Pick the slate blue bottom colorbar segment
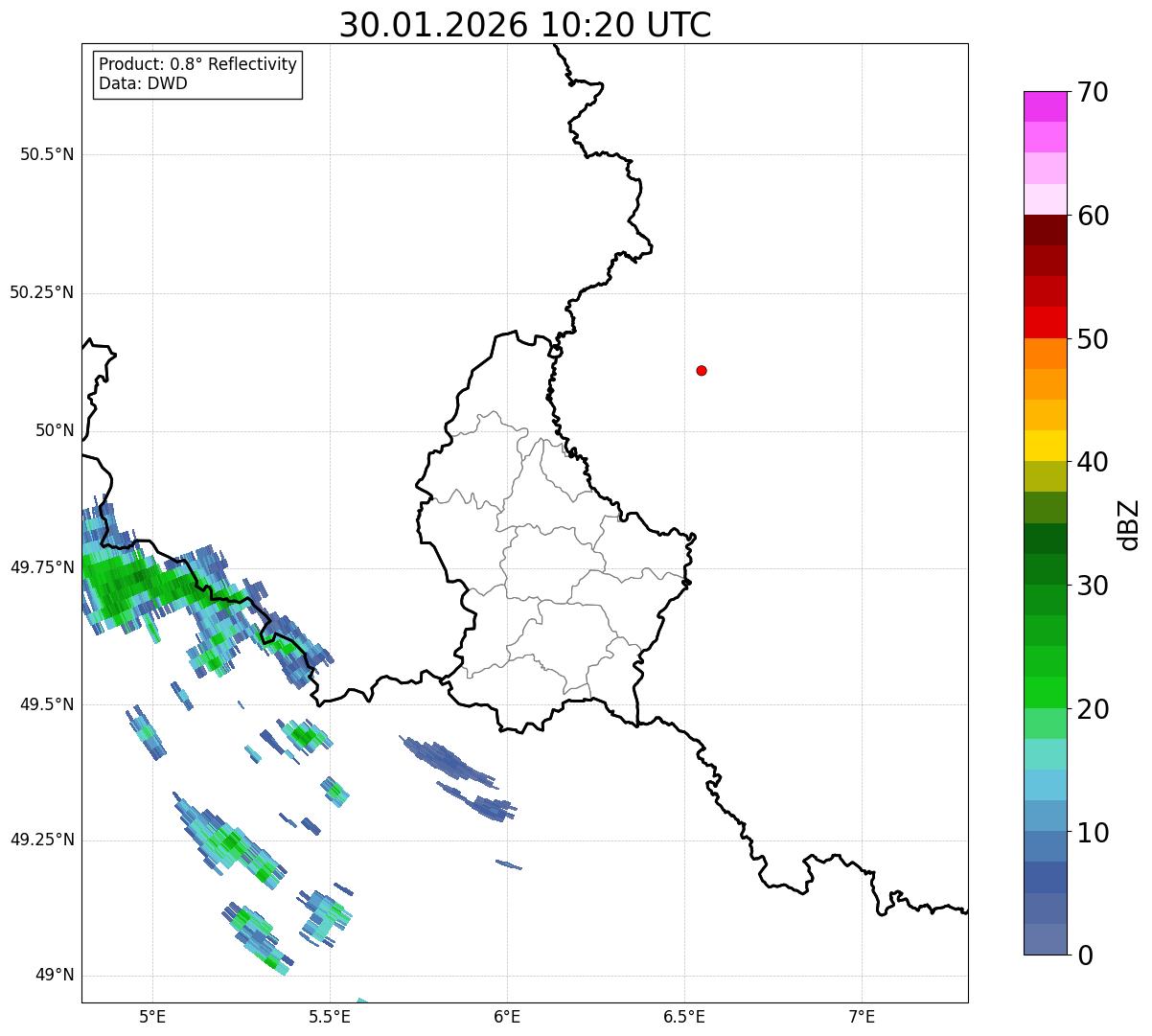The height and width of the screenshot is (1036, 1152). pos(1045,939)
